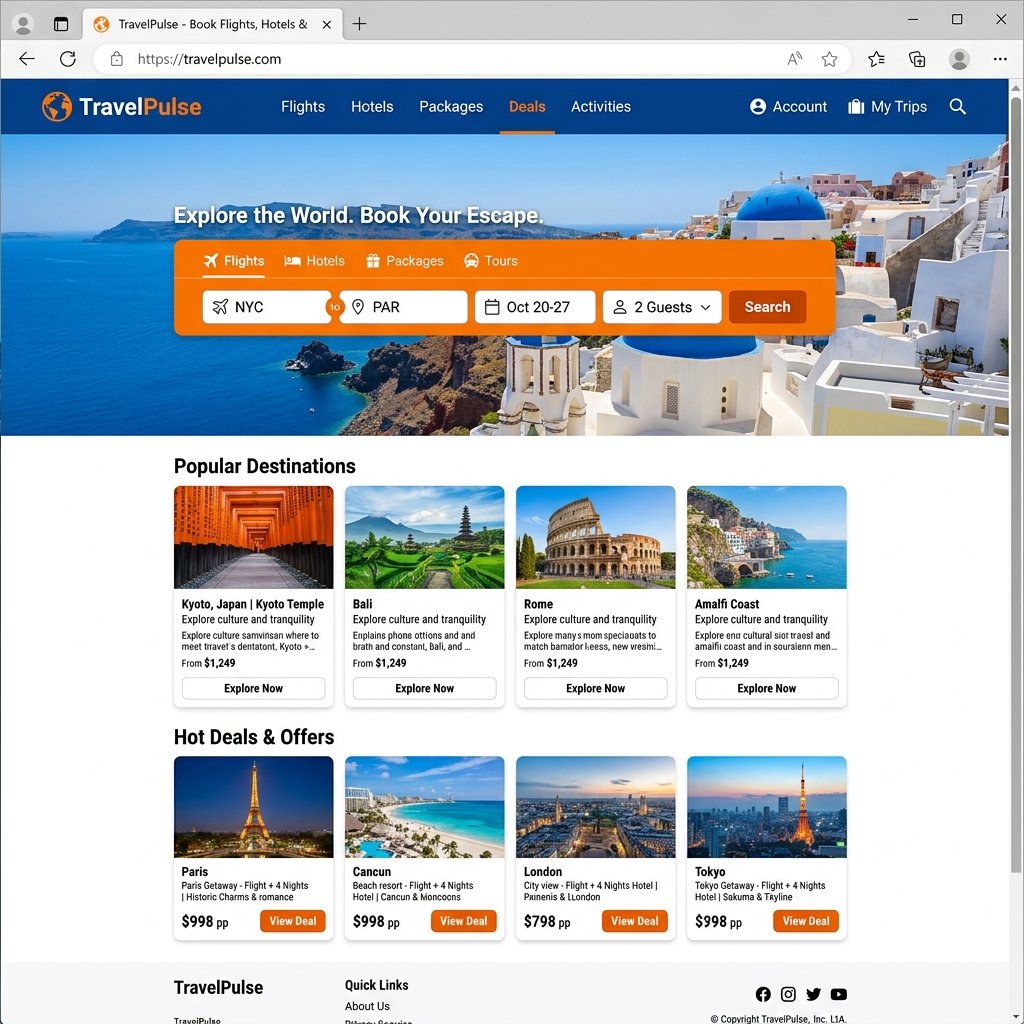
Task: Add page to favorites star icon
Action: click(x=829, y=59)
